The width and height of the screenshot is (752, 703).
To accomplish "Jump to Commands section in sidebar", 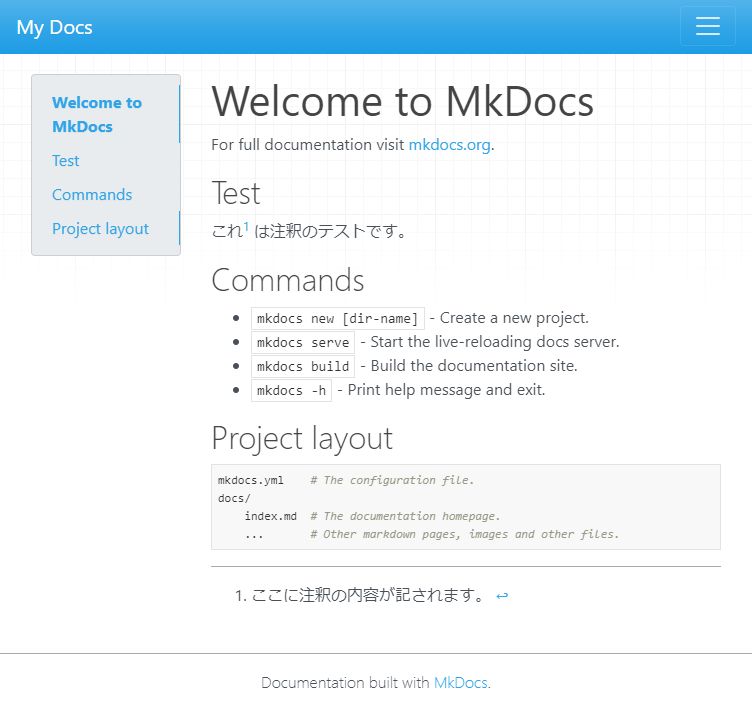I will coord(92,195).
